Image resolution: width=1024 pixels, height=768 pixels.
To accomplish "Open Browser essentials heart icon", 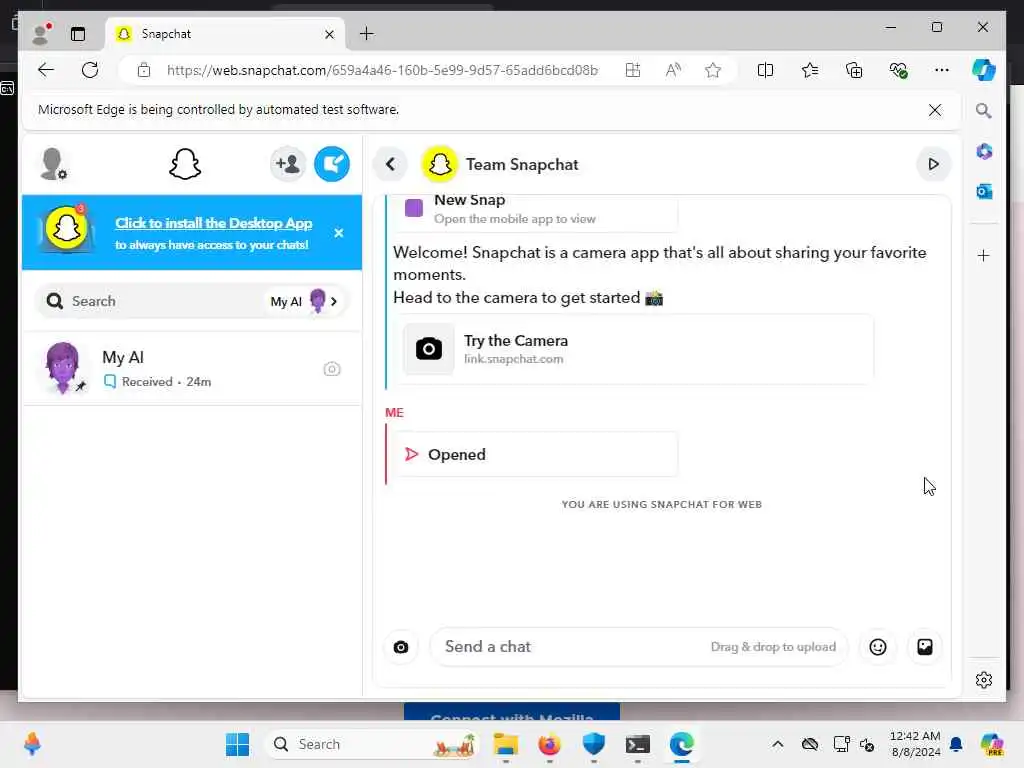I will click(x=899, y=70).
